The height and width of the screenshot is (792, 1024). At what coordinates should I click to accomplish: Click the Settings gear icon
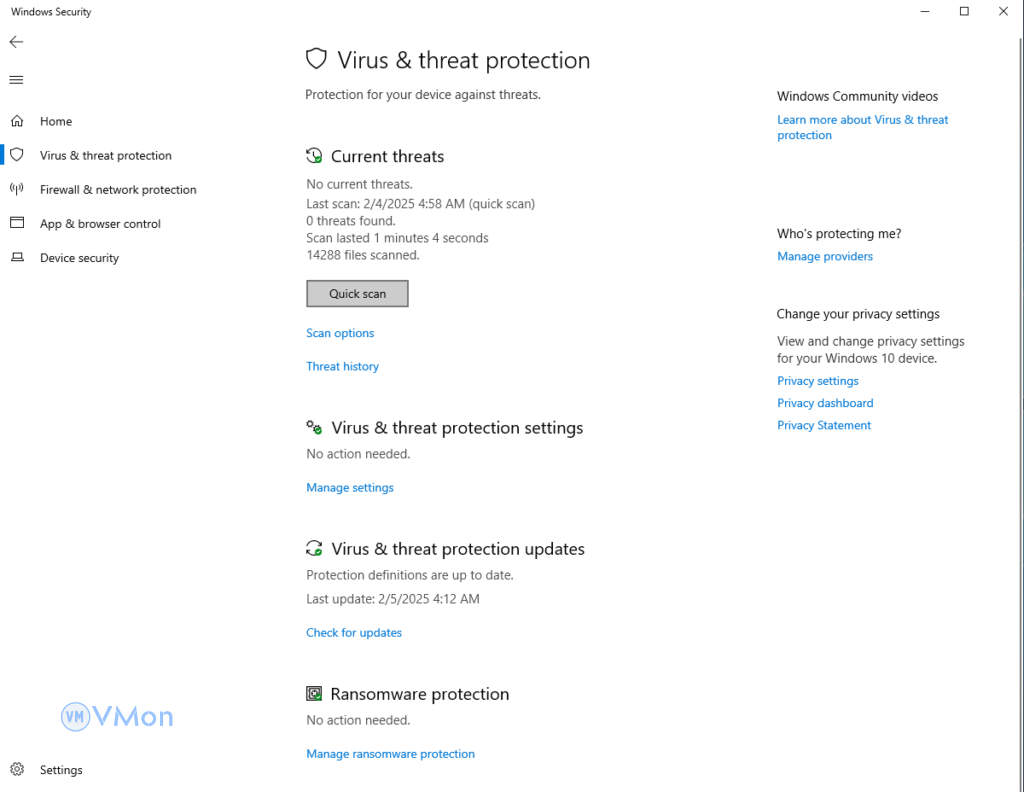click(x=17, y=770)
